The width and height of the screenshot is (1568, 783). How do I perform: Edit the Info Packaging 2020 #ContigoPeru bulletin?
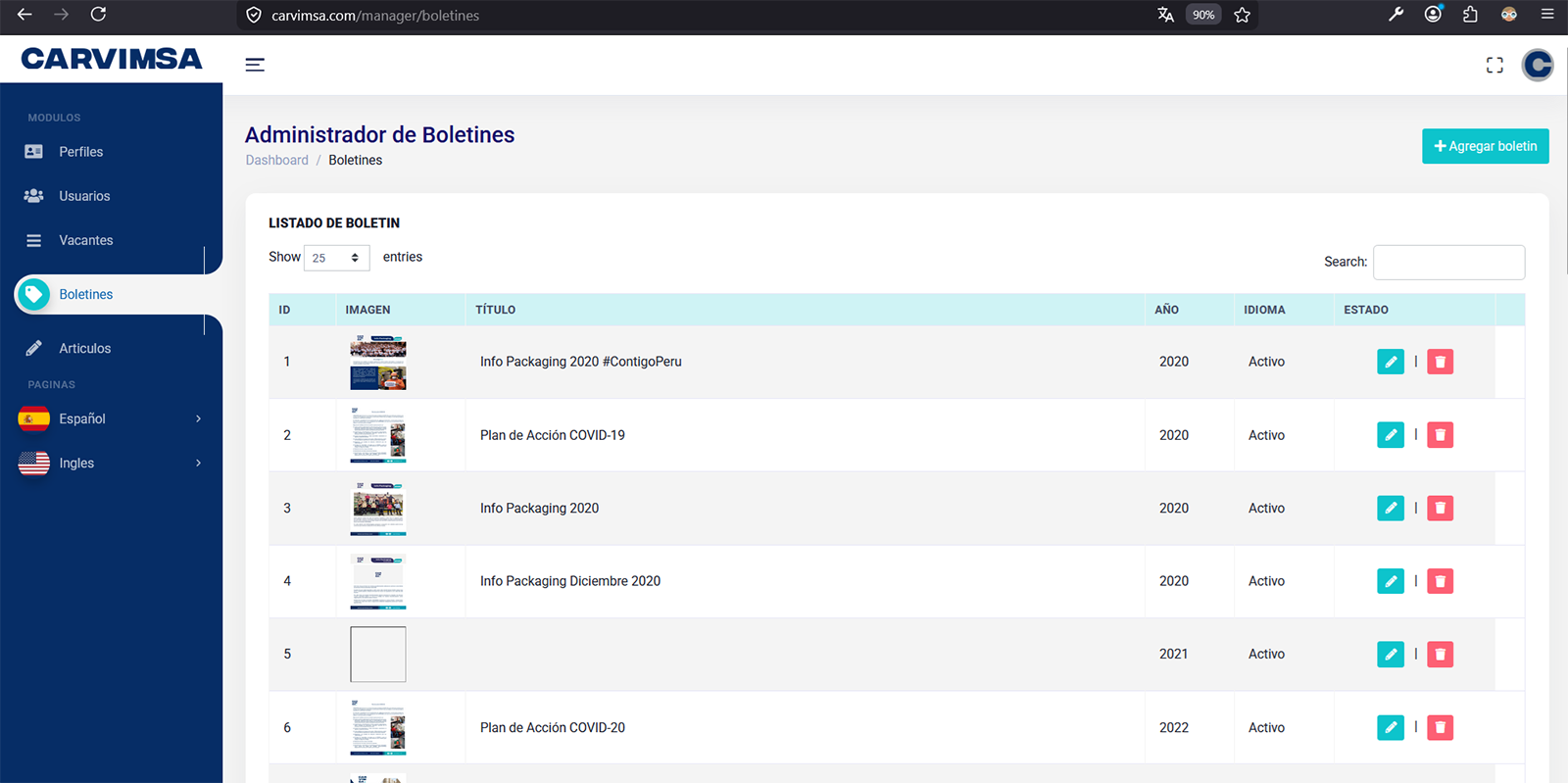[1390, 362]
